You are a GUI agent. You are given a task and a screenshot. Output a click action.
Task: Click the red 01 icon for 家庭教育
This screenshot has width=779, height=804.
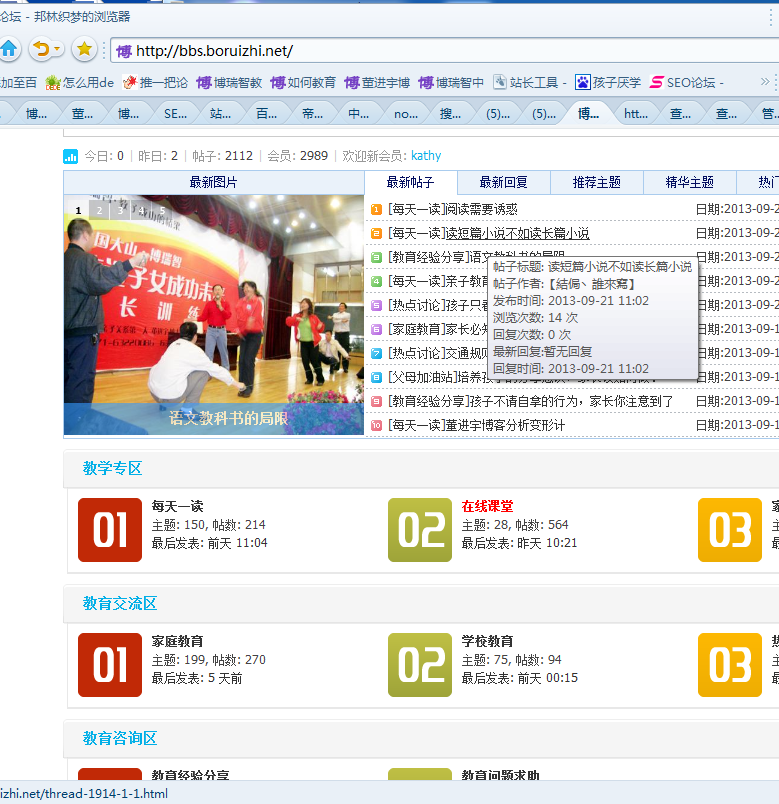tap(110, 665)
